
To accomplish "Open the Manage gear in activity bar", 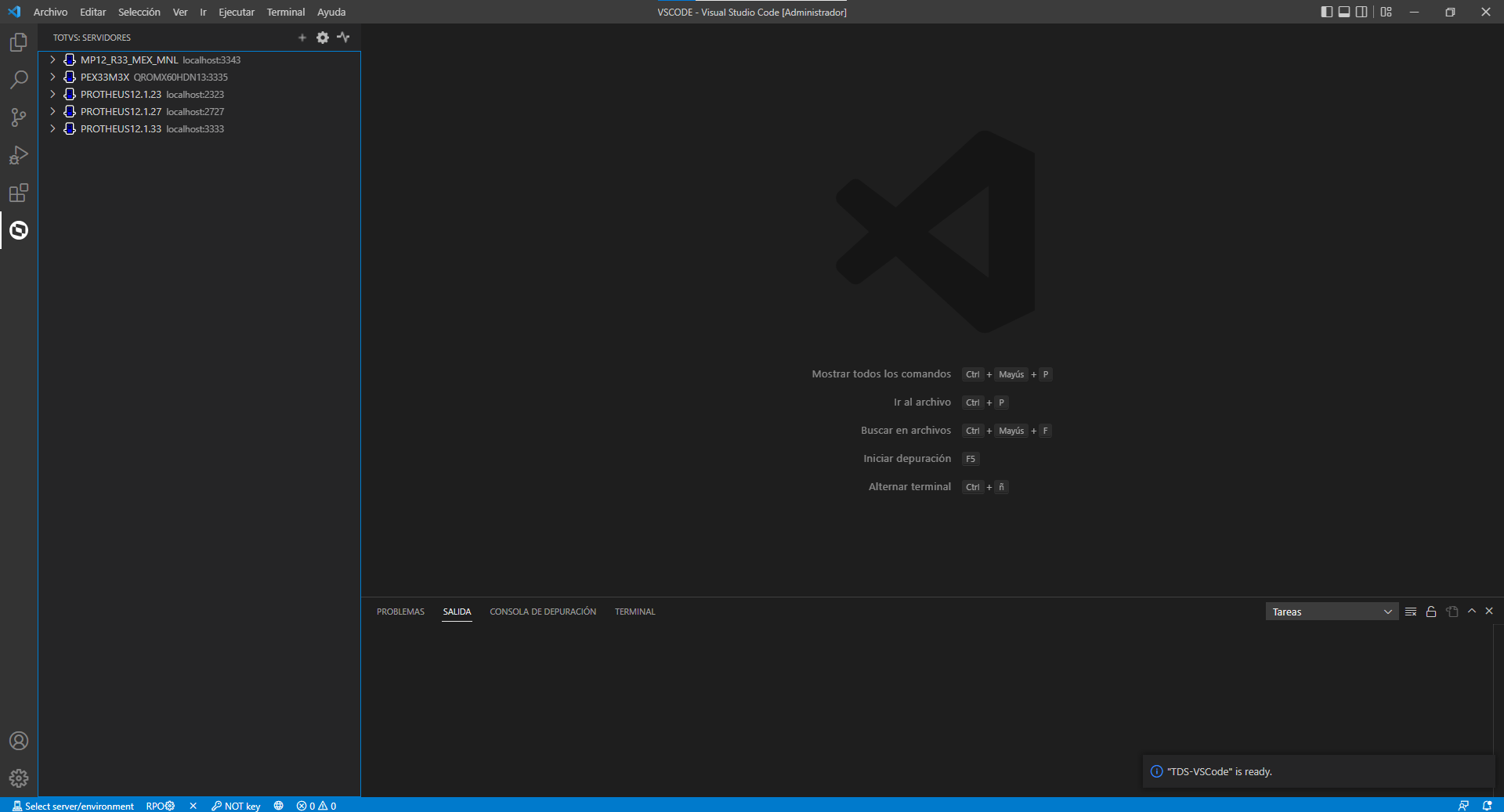I will (x=19, y=778).
